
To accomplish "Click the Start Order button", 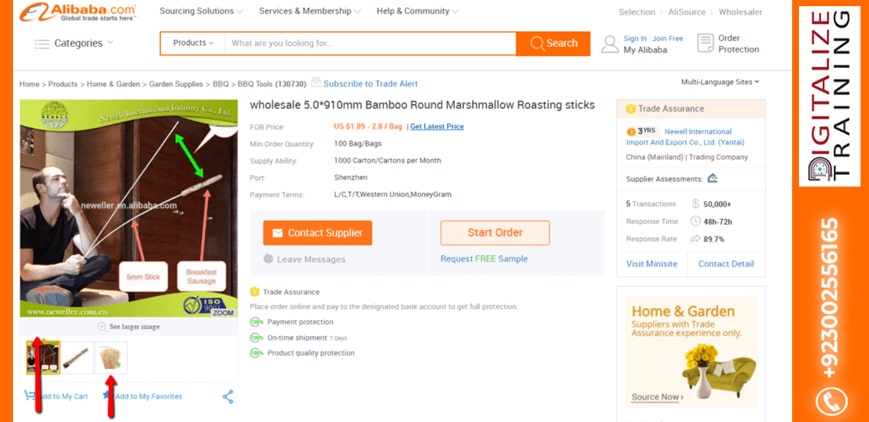I will (495, 233).
